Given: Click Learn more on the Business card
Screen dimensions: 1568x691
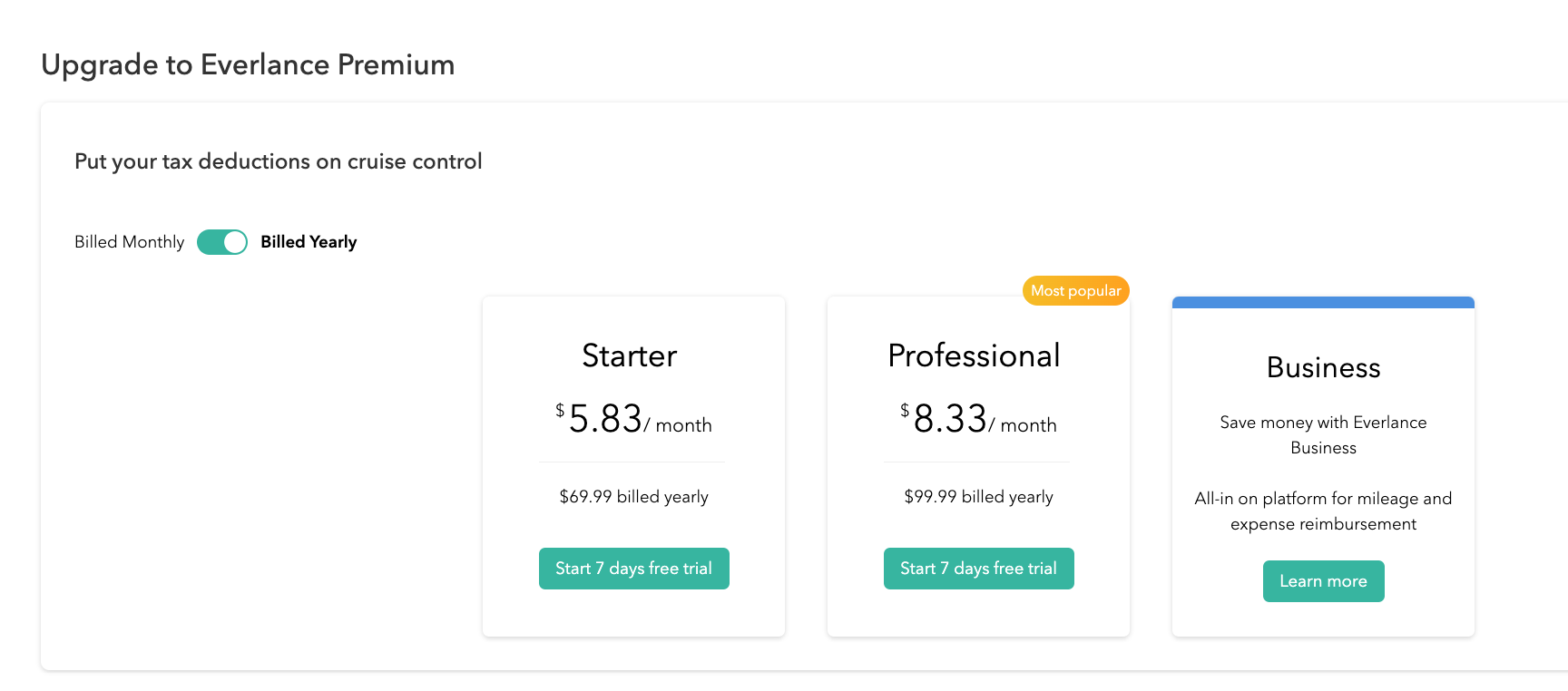Looking at the screenshot, I should tap(1323, 581).
